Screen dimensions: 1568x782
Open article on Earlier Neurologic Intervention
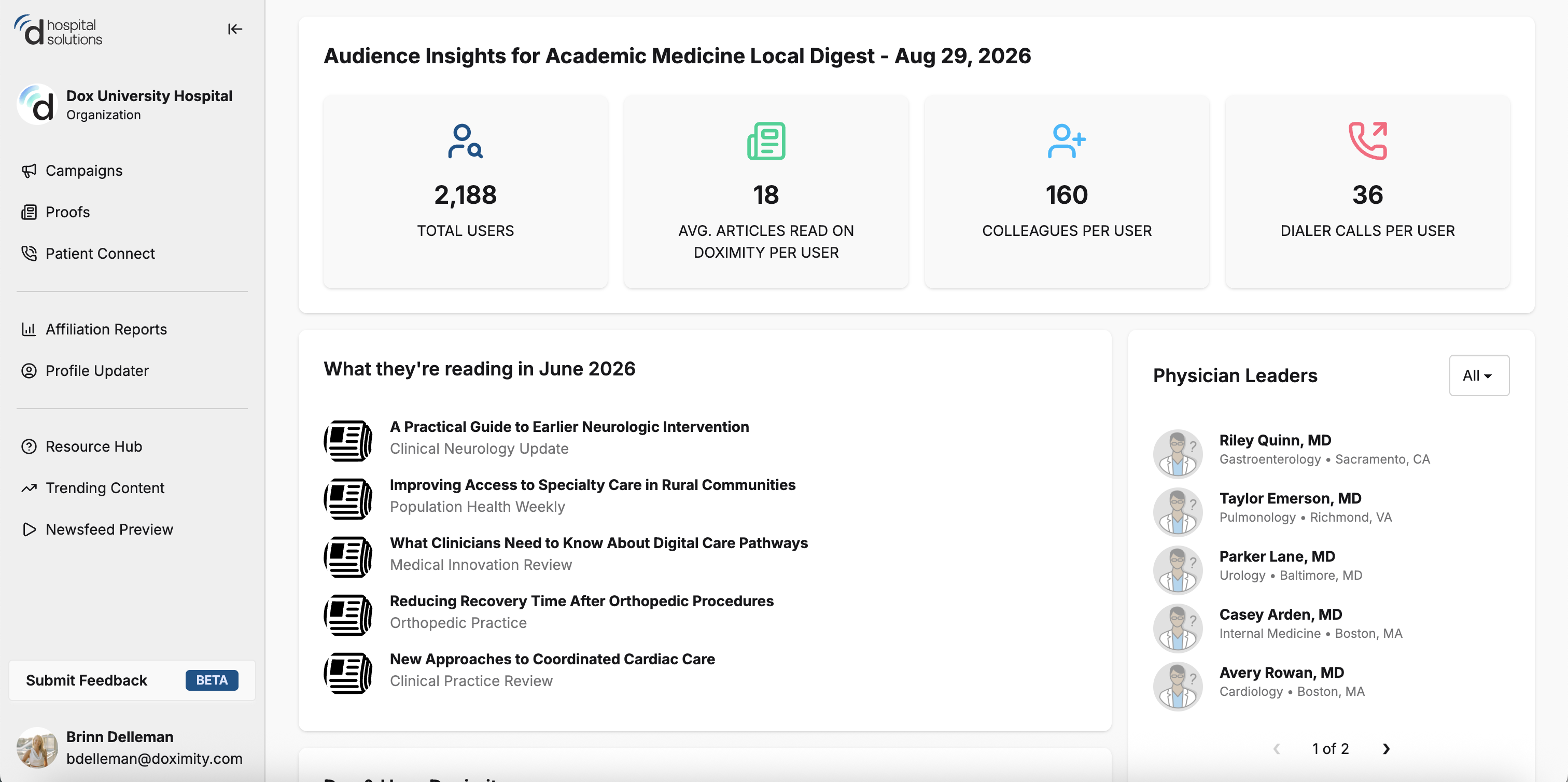tap(569, 427)
